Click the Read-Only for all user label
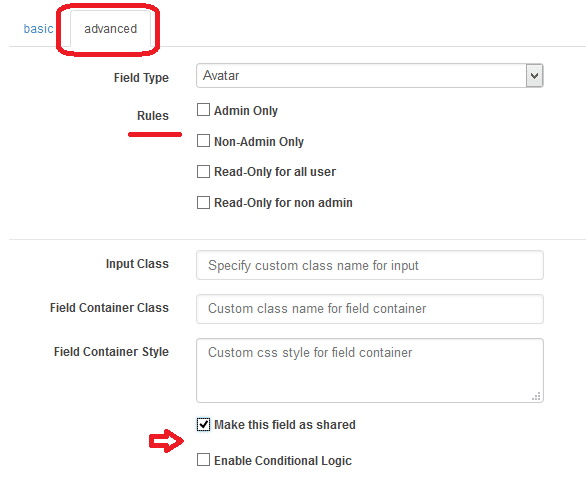This screenshot has height=485, width=586. pyautogui.click(x=275, y=172)
